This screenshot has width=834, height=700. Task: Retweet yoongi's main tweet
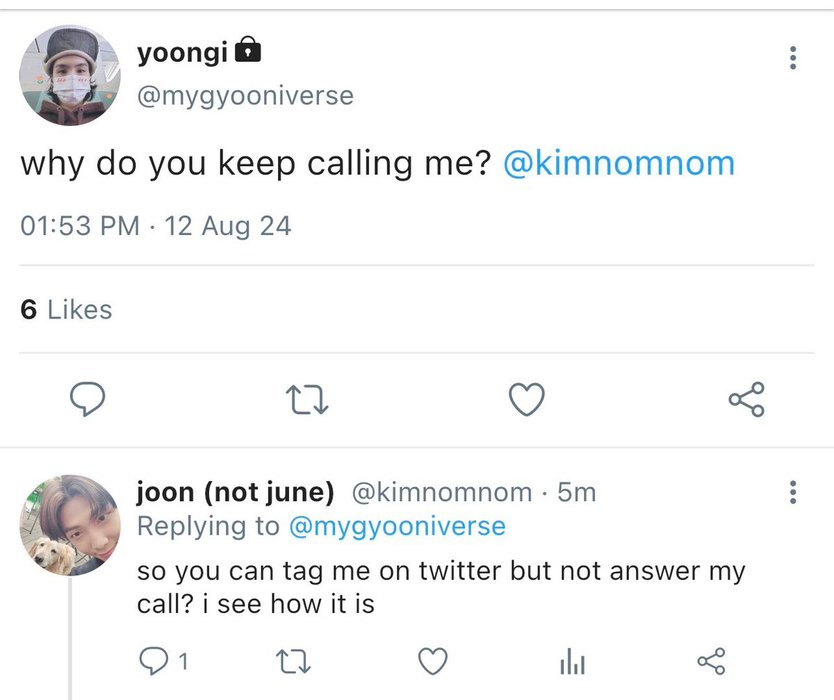[307, 400]
